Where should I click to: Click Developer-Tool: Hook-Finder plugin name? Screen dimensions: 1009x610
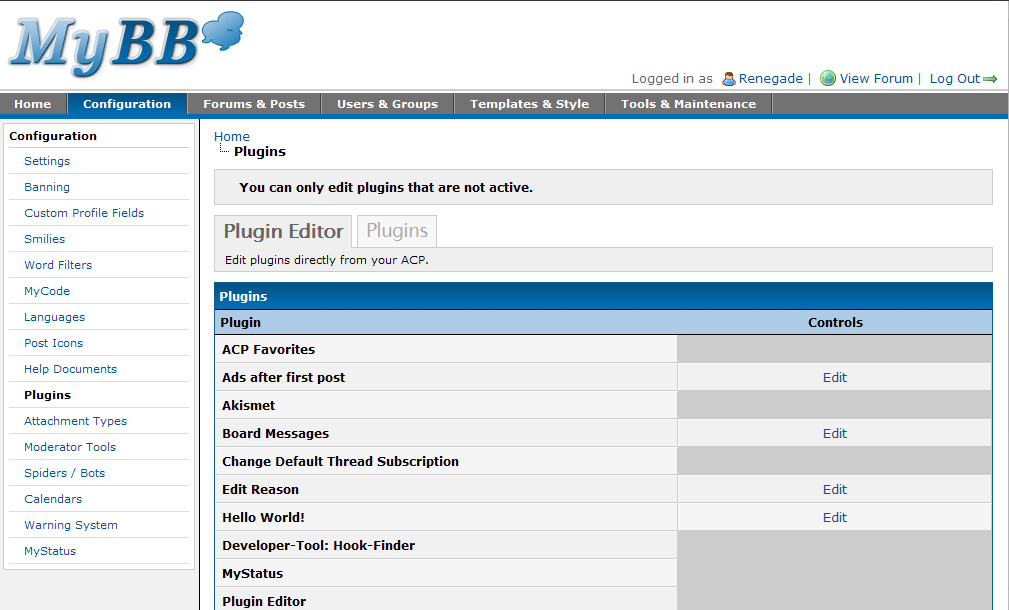point(319,546)
